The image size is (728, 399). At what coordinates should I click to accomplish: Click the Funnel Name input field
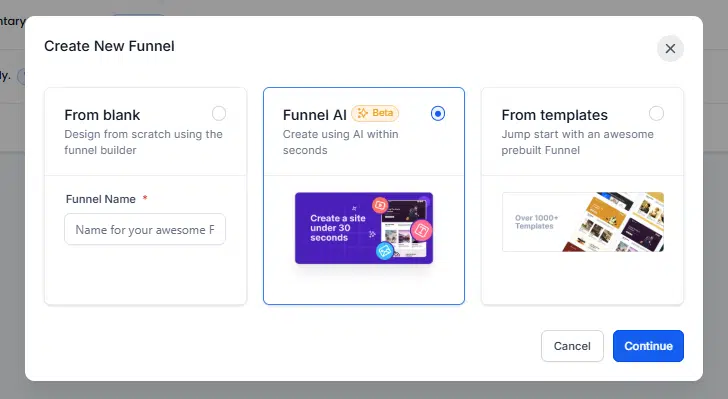(145, 229)
